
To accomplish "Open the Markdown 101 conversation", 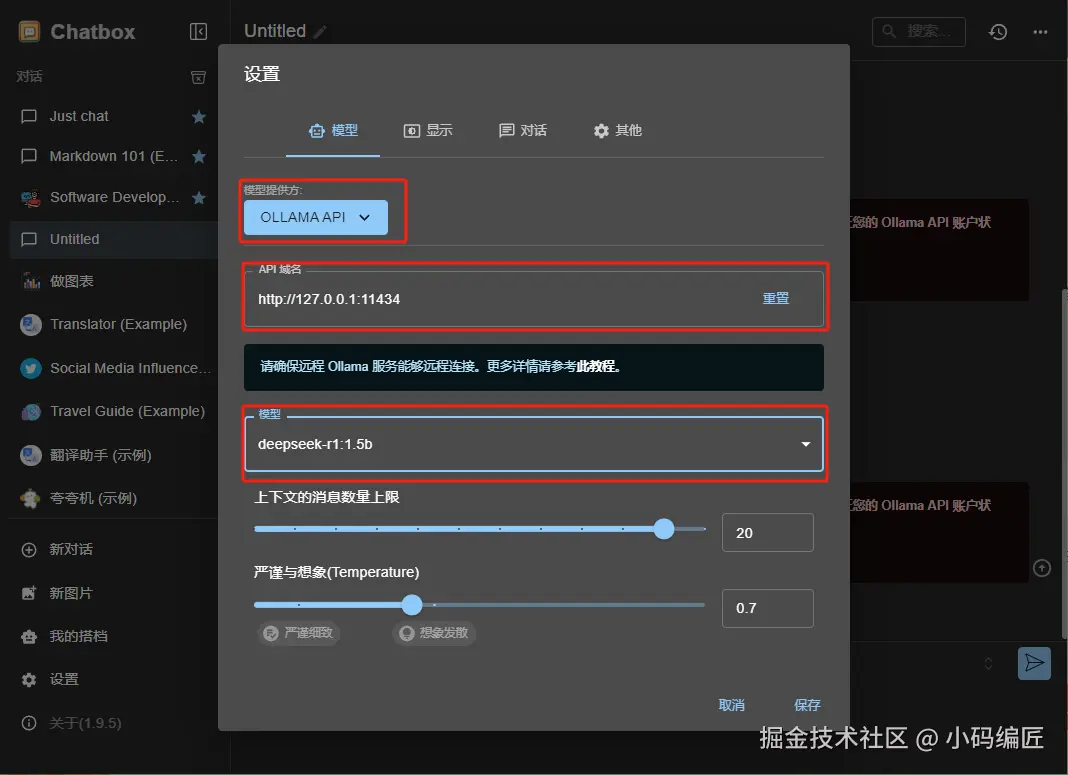I will pos(114,157).
